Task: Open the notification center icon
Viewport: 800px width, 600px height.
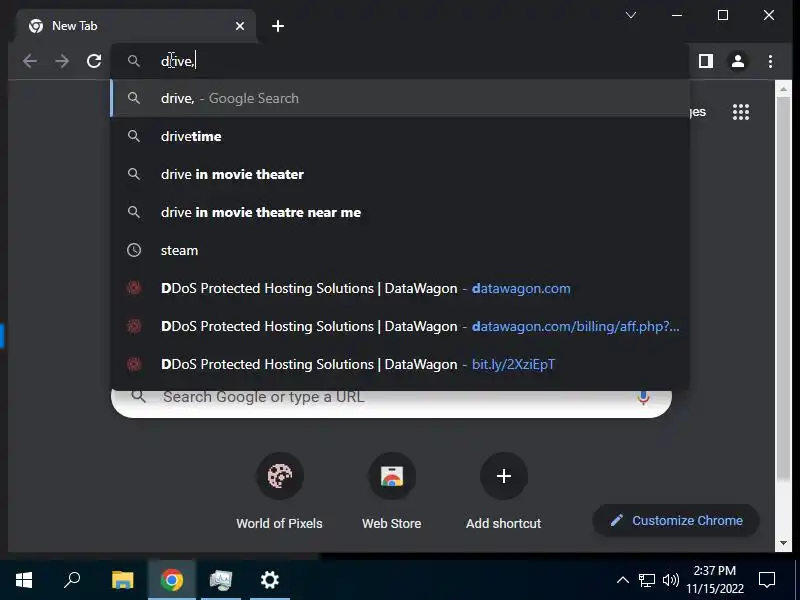Action: 767,580
